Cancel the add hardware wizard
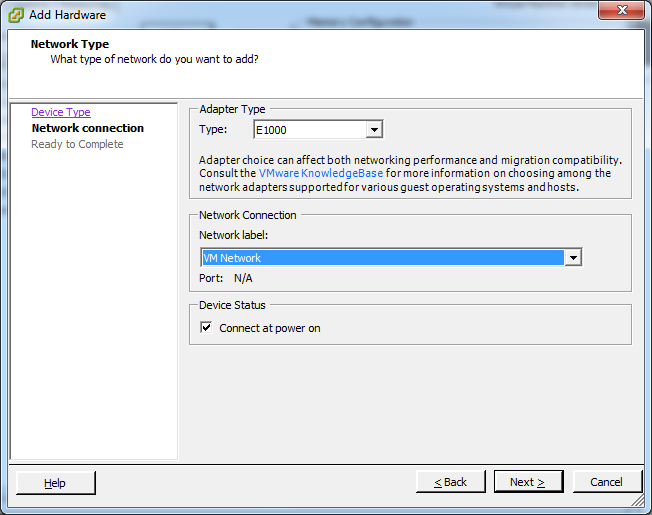Image resolution: width=652 pixels, height=515 pixels. tap(607, 482)
